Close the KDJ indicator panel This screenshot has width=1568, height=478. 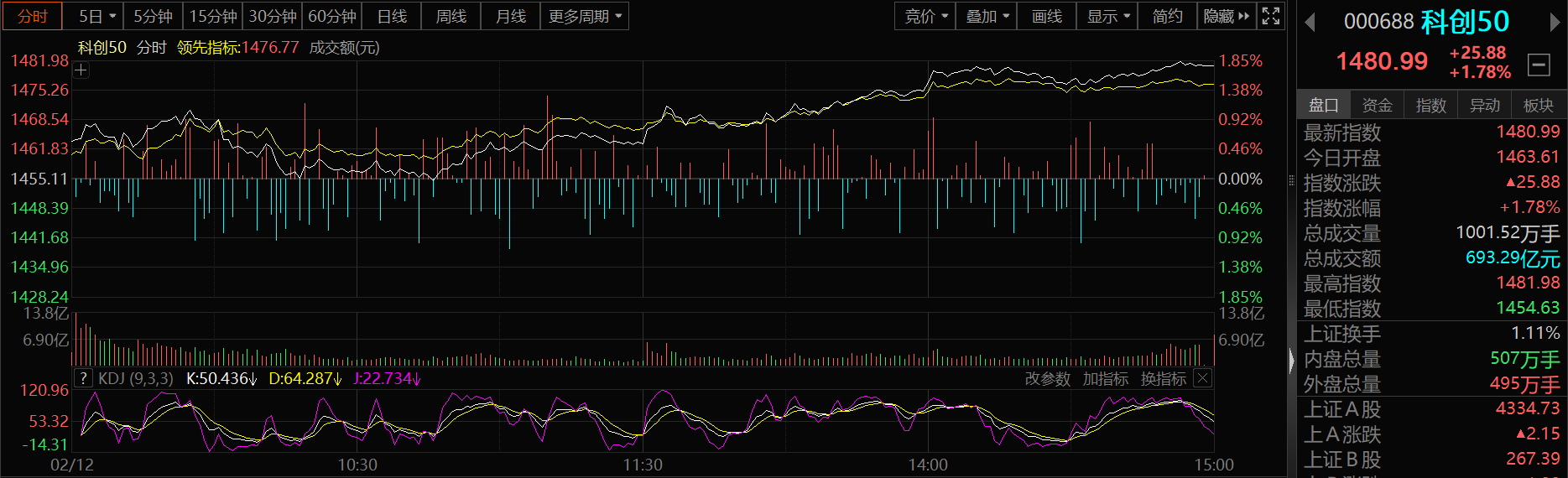(1202, 378)
